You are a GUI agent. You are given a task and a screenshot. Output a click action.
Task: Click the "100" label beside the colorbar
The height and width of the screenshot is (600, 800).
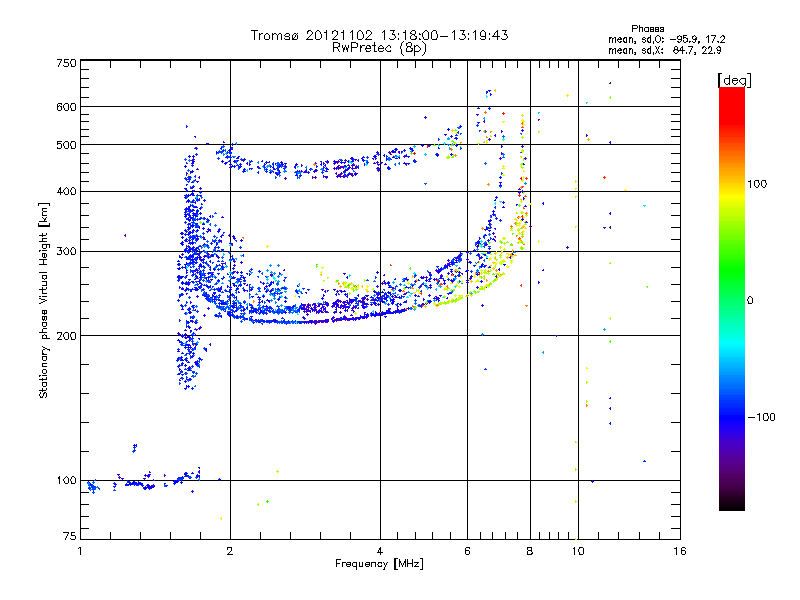(x=757, y=184)
